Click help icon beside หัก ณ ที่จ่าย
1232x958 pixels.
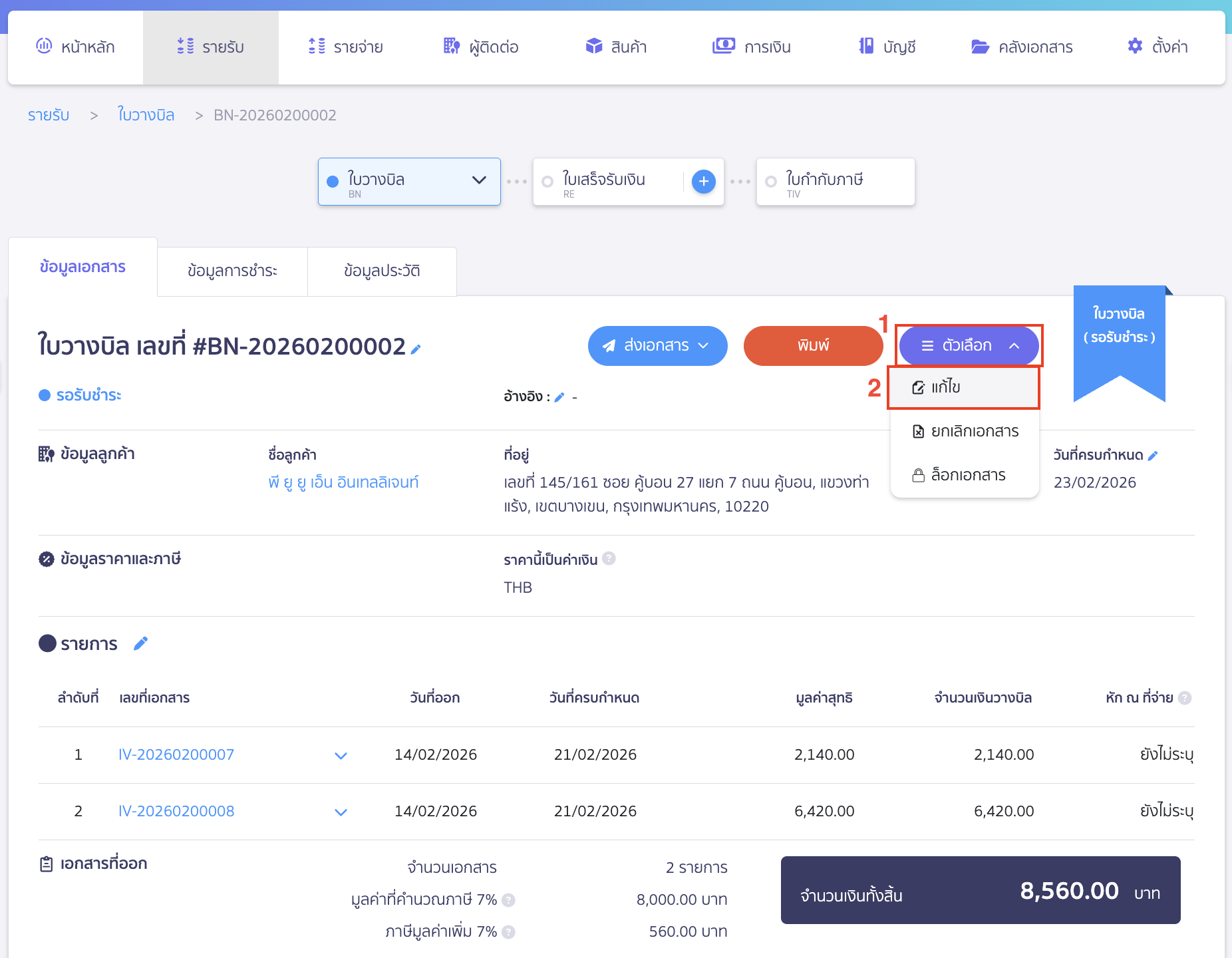pos(1185,698)
